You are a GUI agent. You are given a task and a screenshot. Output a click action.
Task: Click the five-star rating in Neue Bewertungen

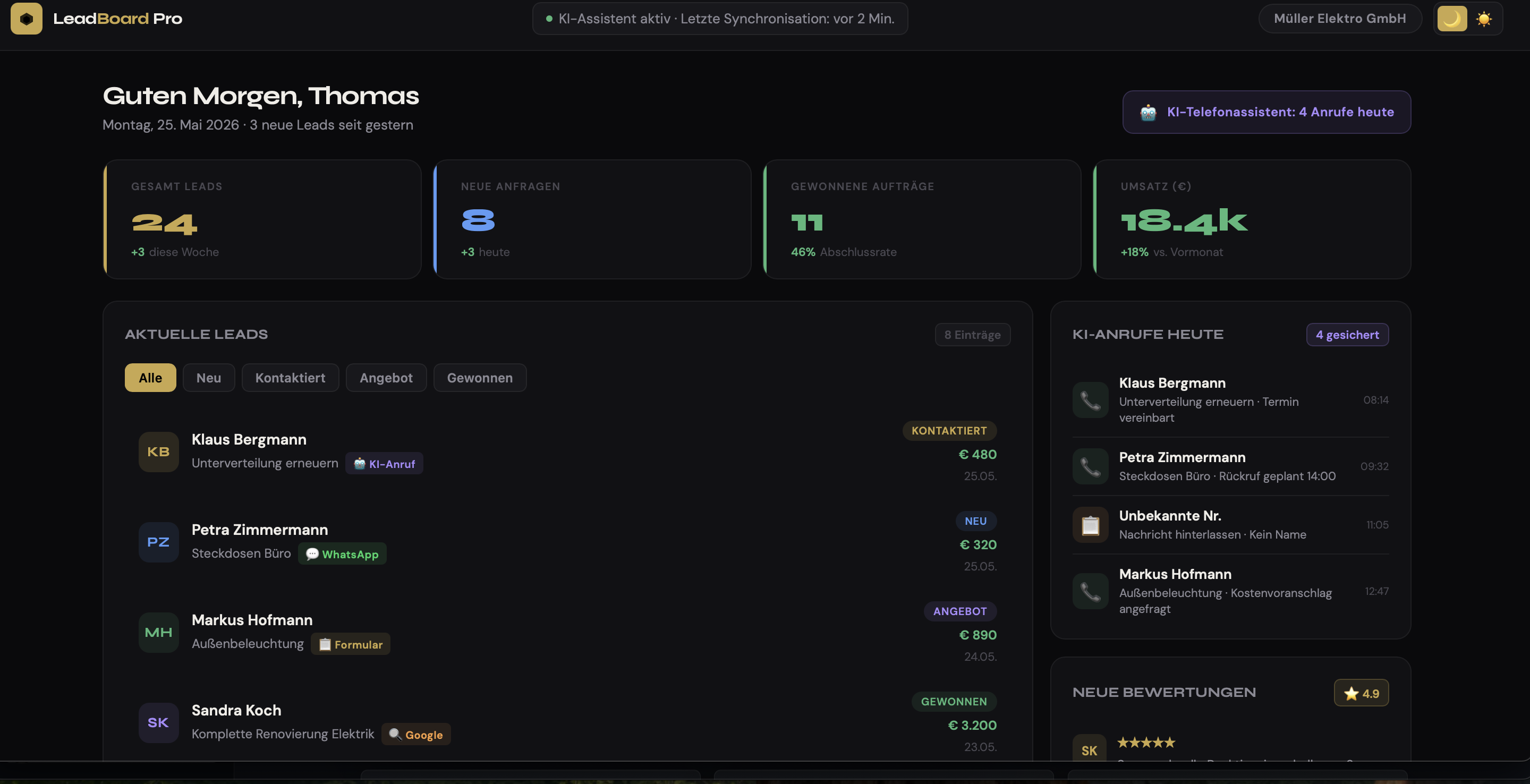click(1146, 743)
